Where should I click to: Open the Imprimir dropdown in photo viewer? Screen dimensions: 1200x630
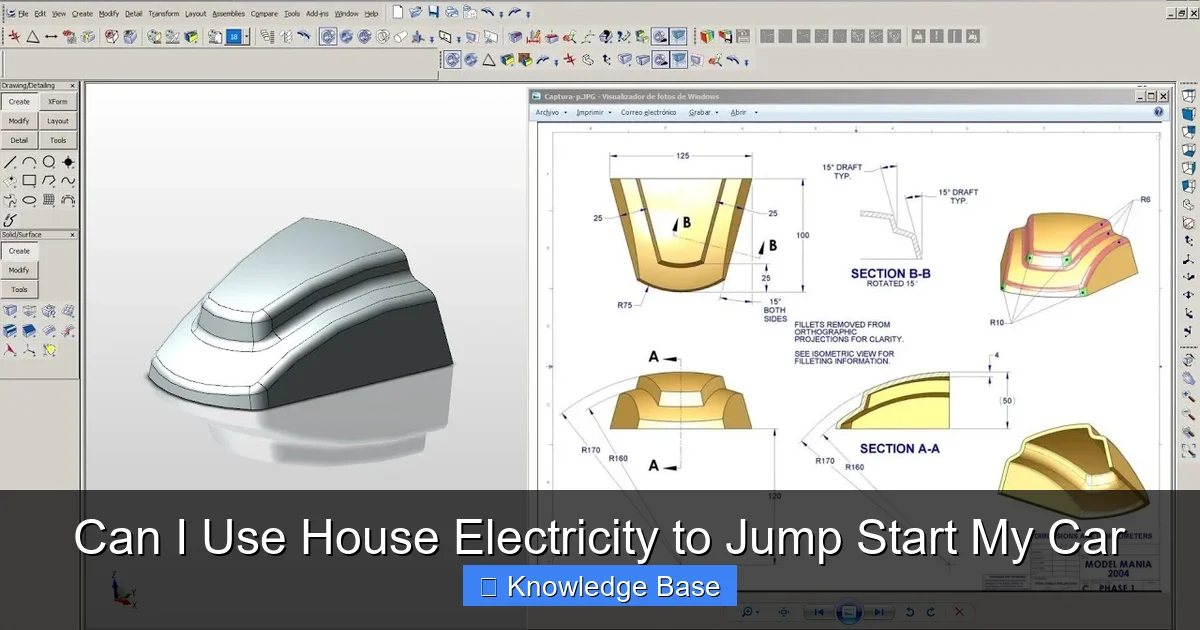[594, 112]
